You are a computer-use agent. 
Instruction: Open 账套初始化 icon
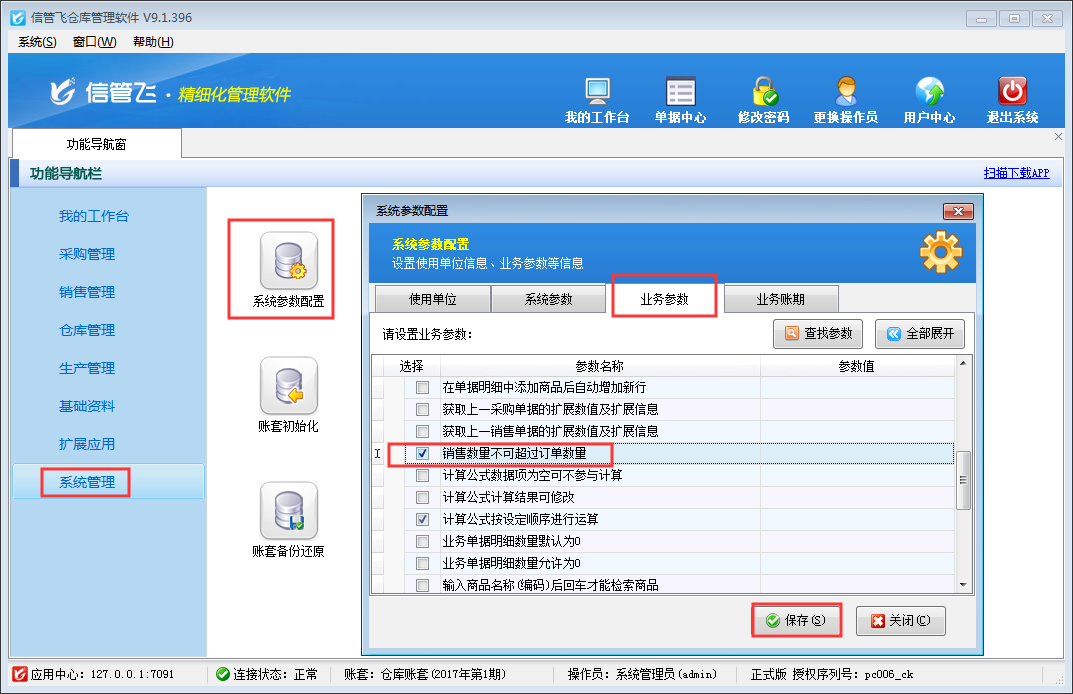(288, 386)
